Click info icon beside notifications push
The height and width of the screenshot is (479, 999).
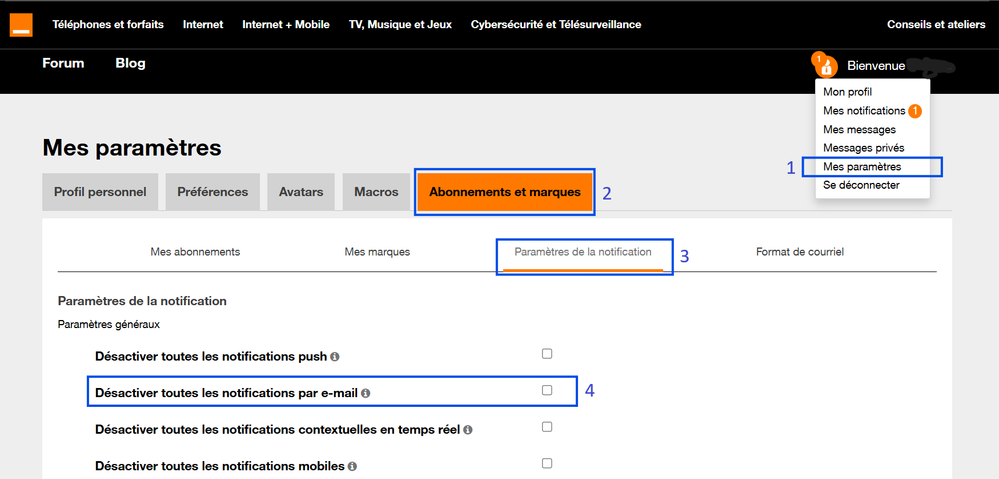[x=335, y=357]
